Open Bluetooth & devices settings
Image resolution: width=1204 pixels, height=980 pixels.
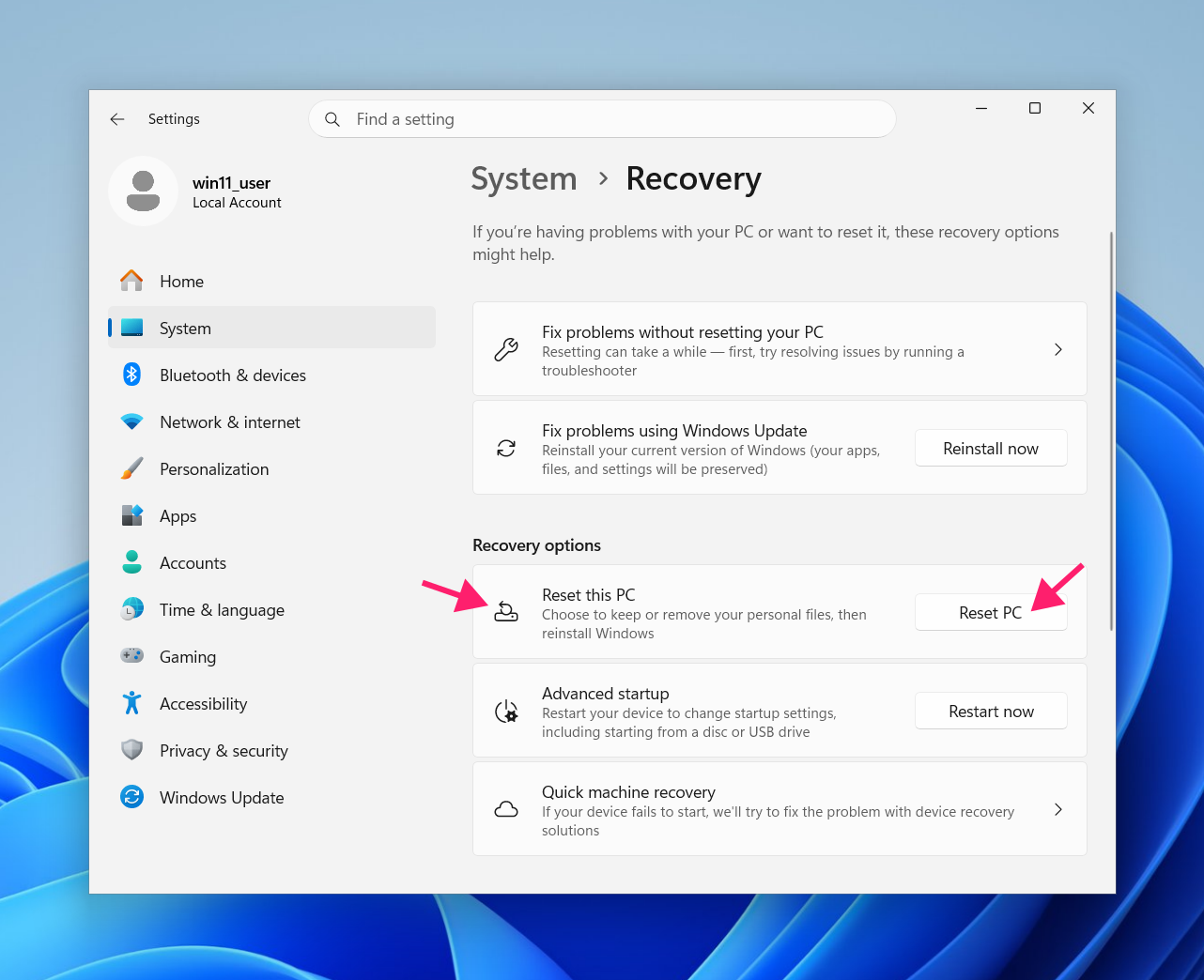point(271,375)
